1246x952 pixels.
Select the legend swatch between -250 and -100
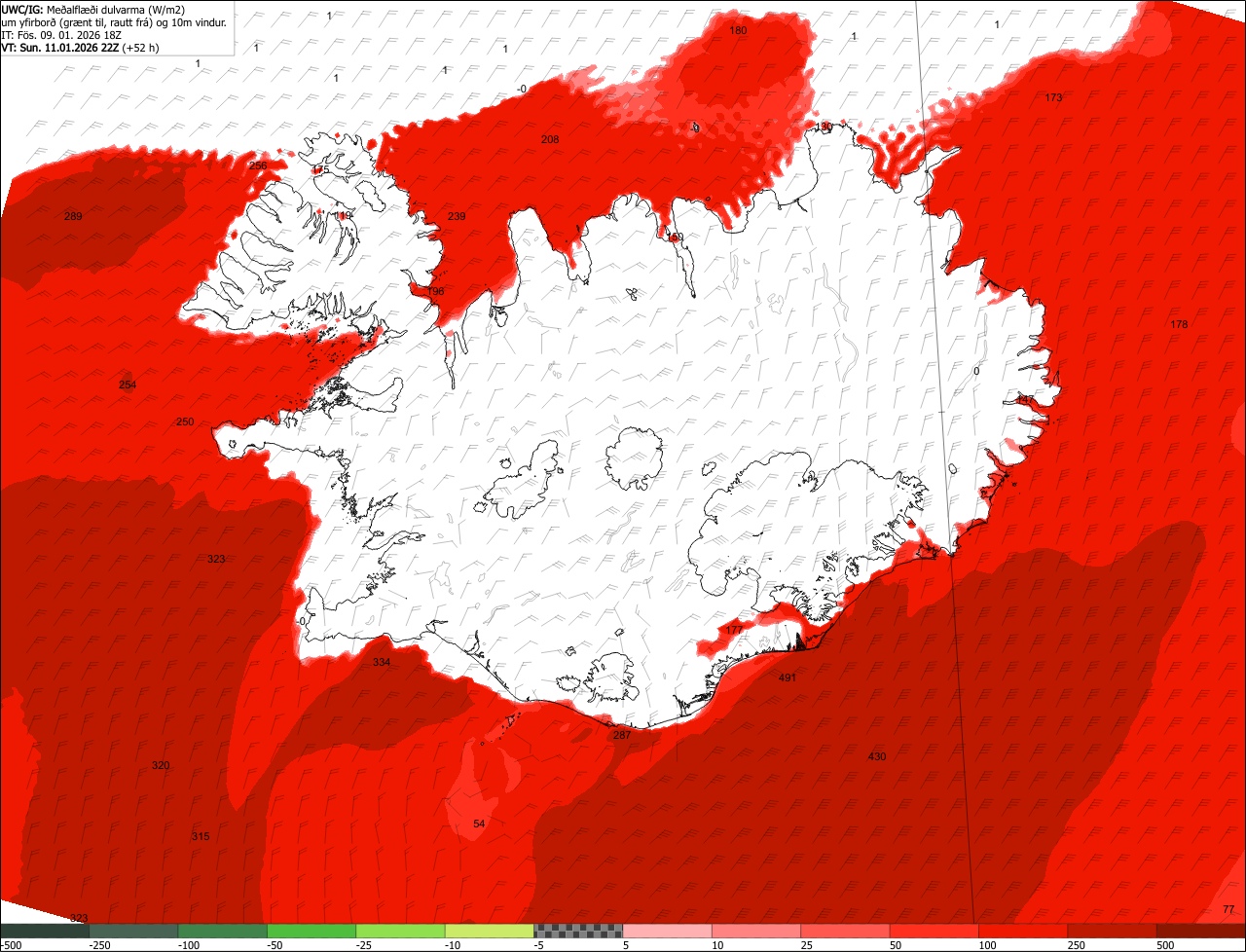click(133, 931)
